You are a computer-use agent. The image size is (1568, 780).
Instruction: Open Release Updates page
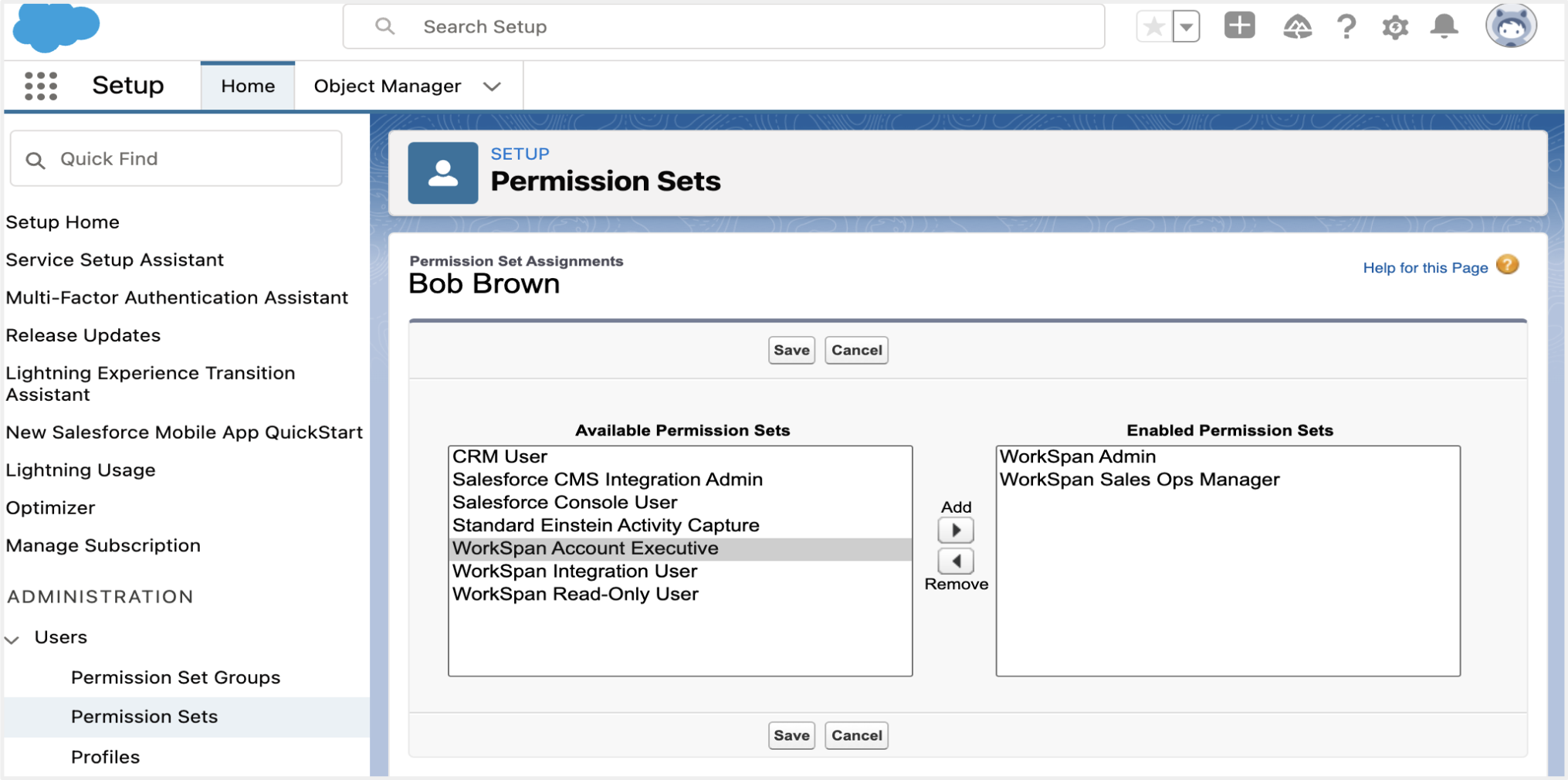83,336
